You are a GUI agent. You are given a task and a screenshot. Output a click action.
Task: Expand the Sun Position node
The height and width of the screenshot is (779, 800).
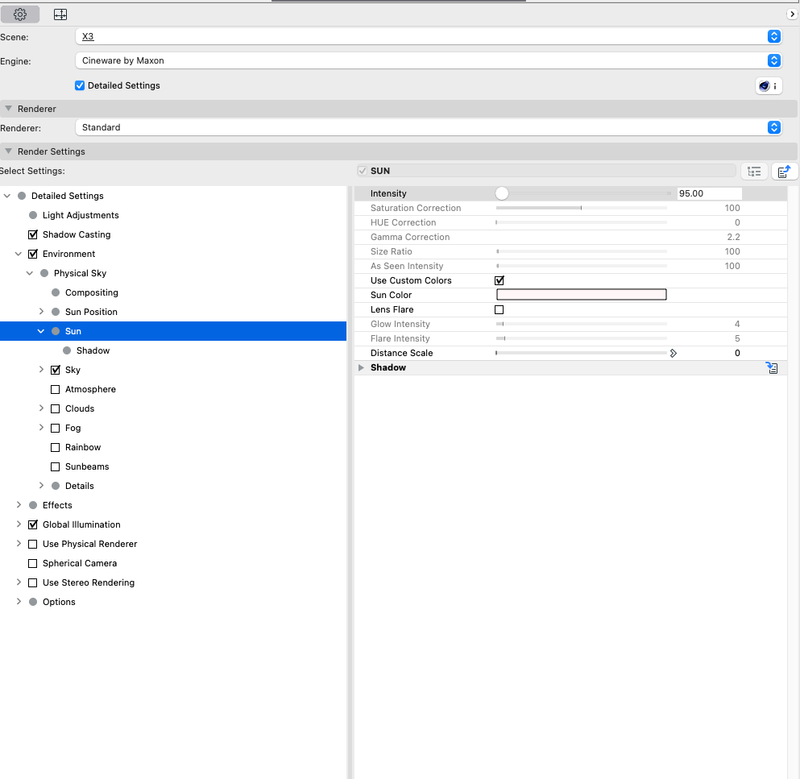pyautogui.click(x=41, y=312)
